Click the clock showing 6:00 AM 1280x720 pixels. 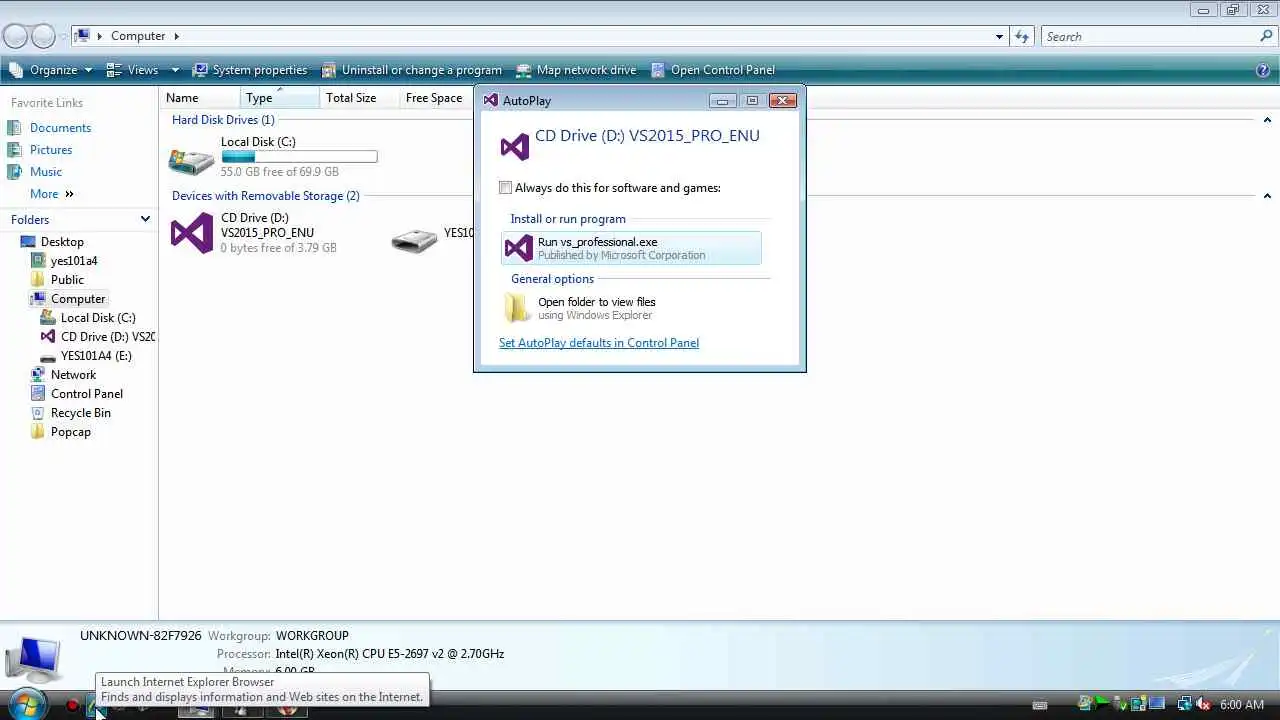[1242, 705]
